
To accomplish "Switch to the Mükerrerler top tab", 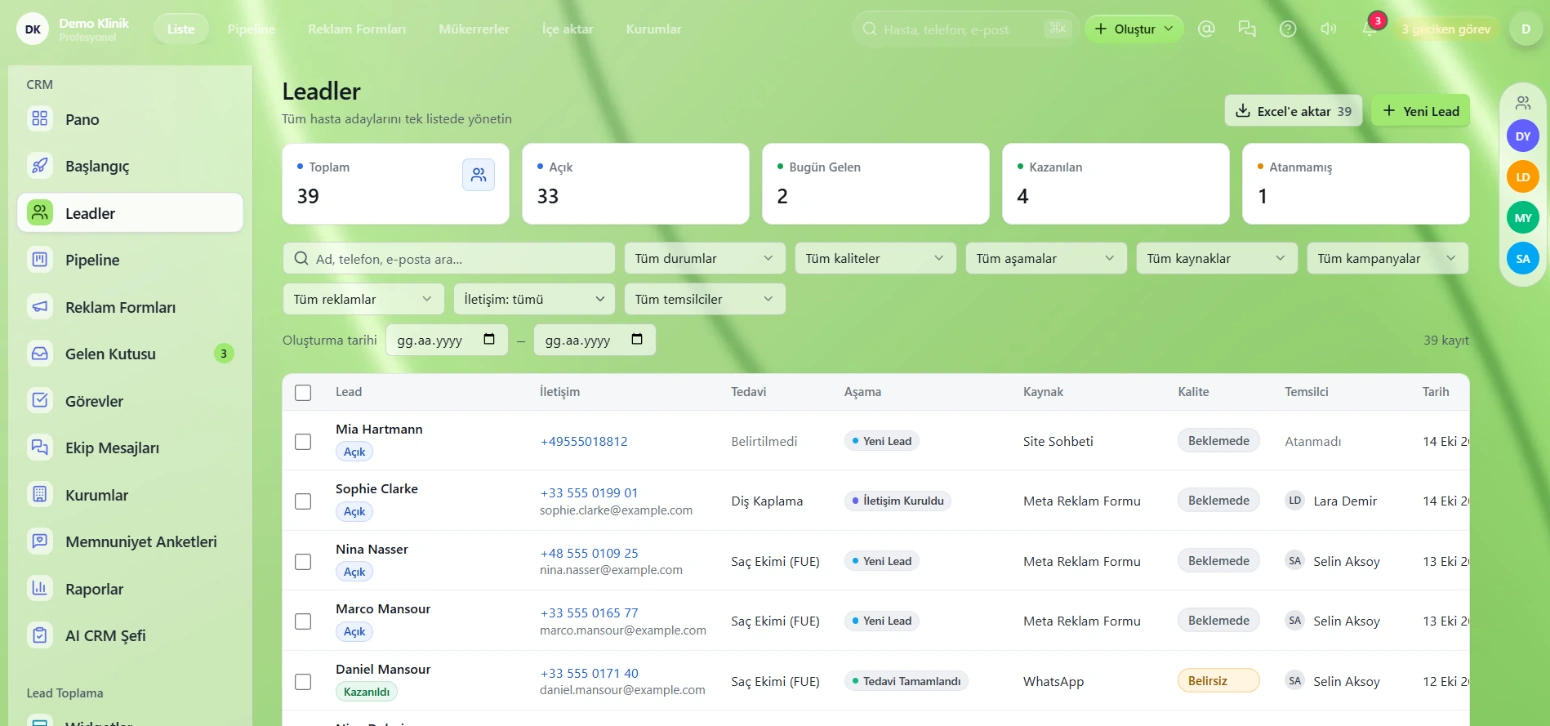I will pyautogui.click(x=474, y=29).
